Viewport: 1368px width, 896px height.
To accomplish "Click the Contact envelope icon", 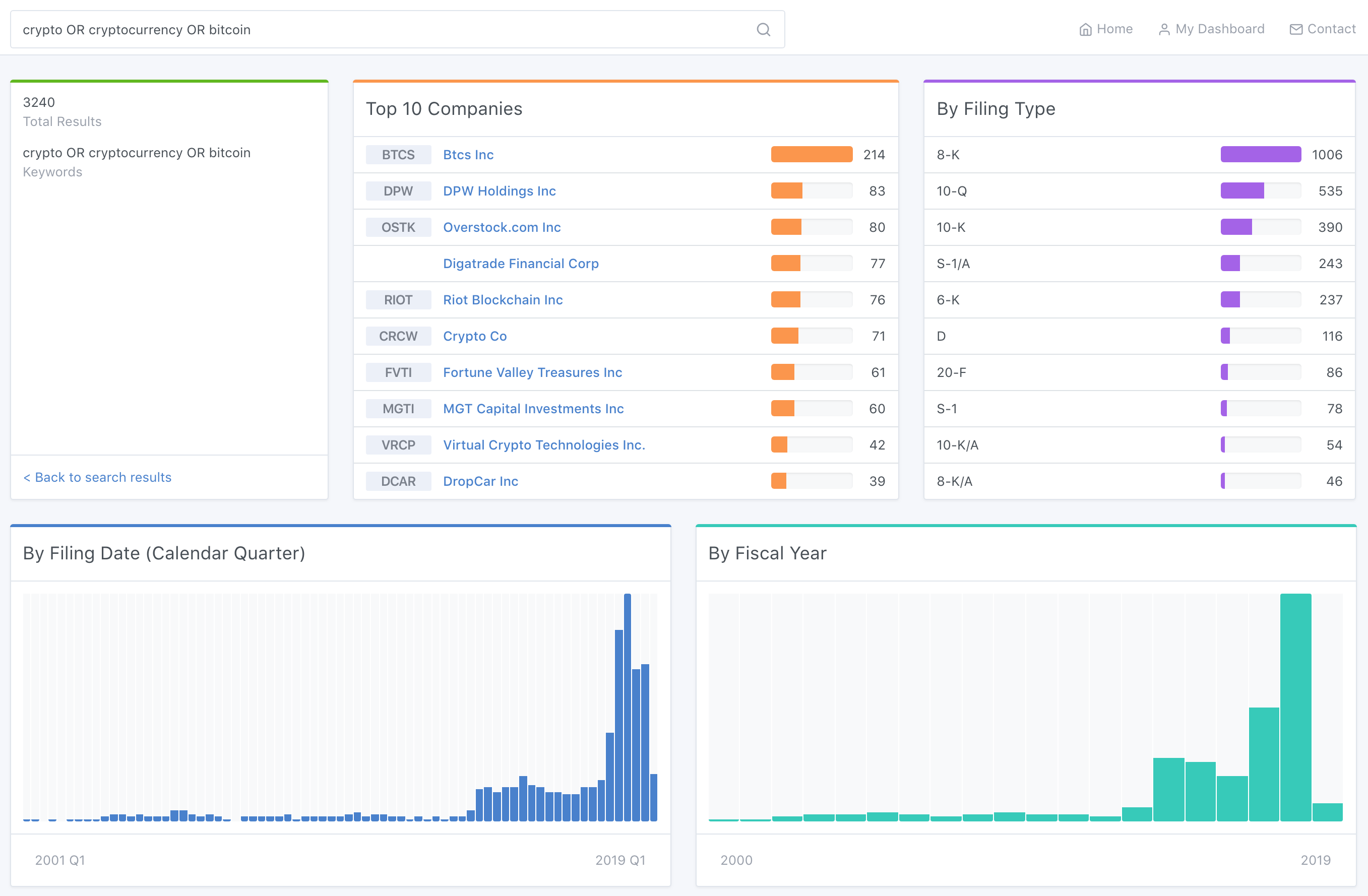I will click(x=1295, y=29).
